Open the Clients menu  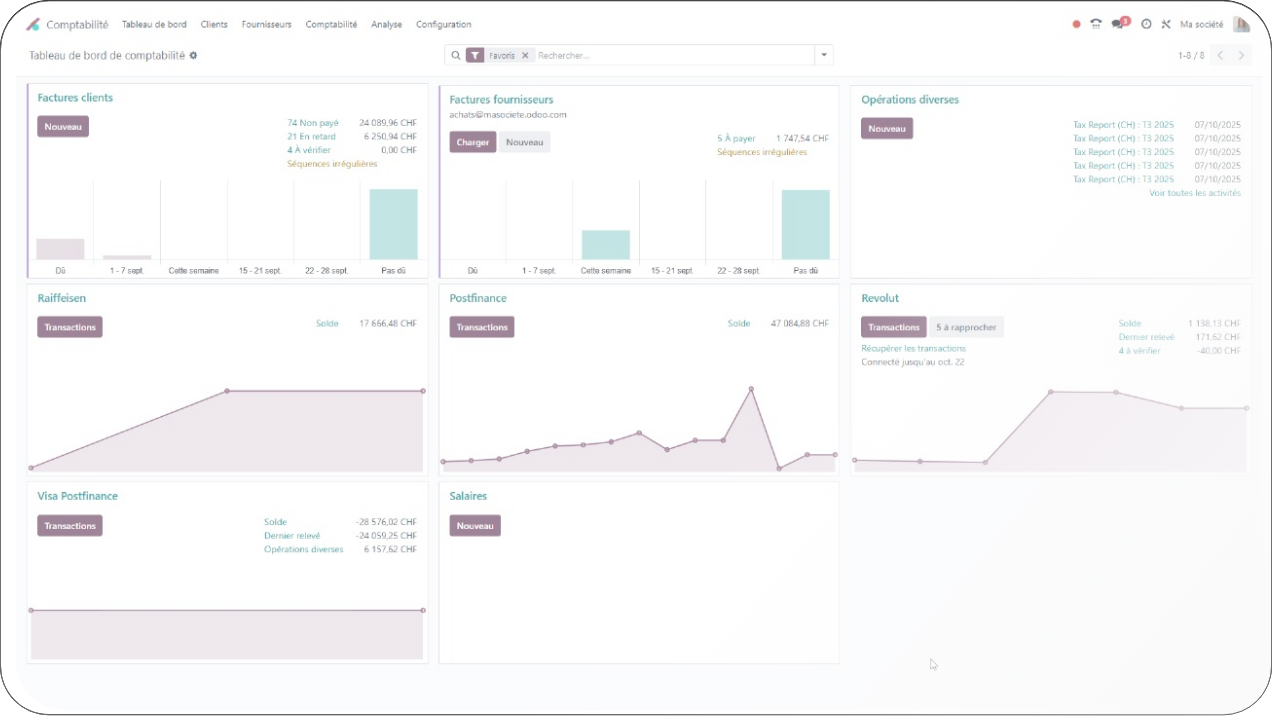click(x=214, y=24)
